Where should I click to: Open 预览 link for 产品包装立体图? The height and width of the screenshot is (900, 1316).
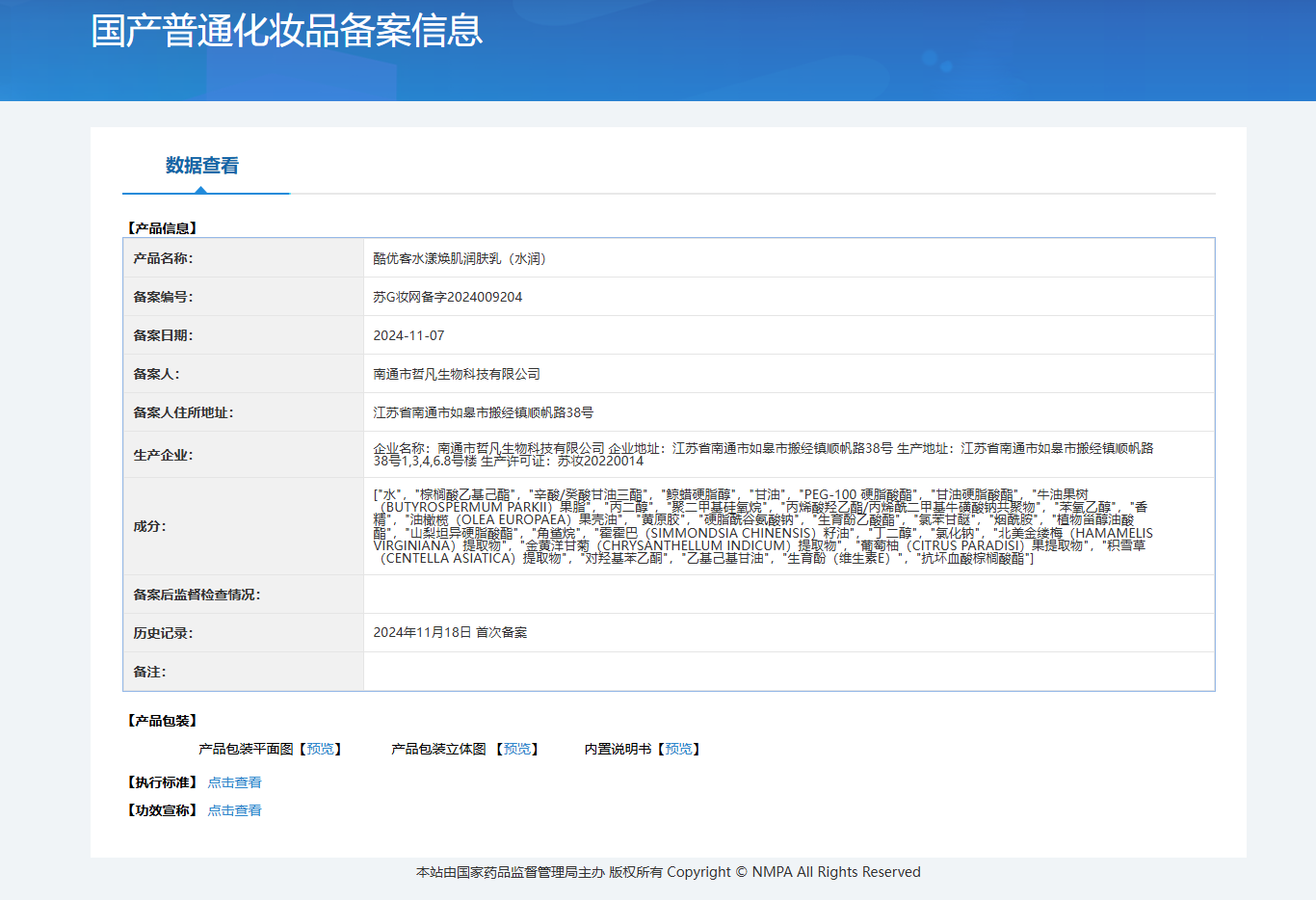[517, 749]
